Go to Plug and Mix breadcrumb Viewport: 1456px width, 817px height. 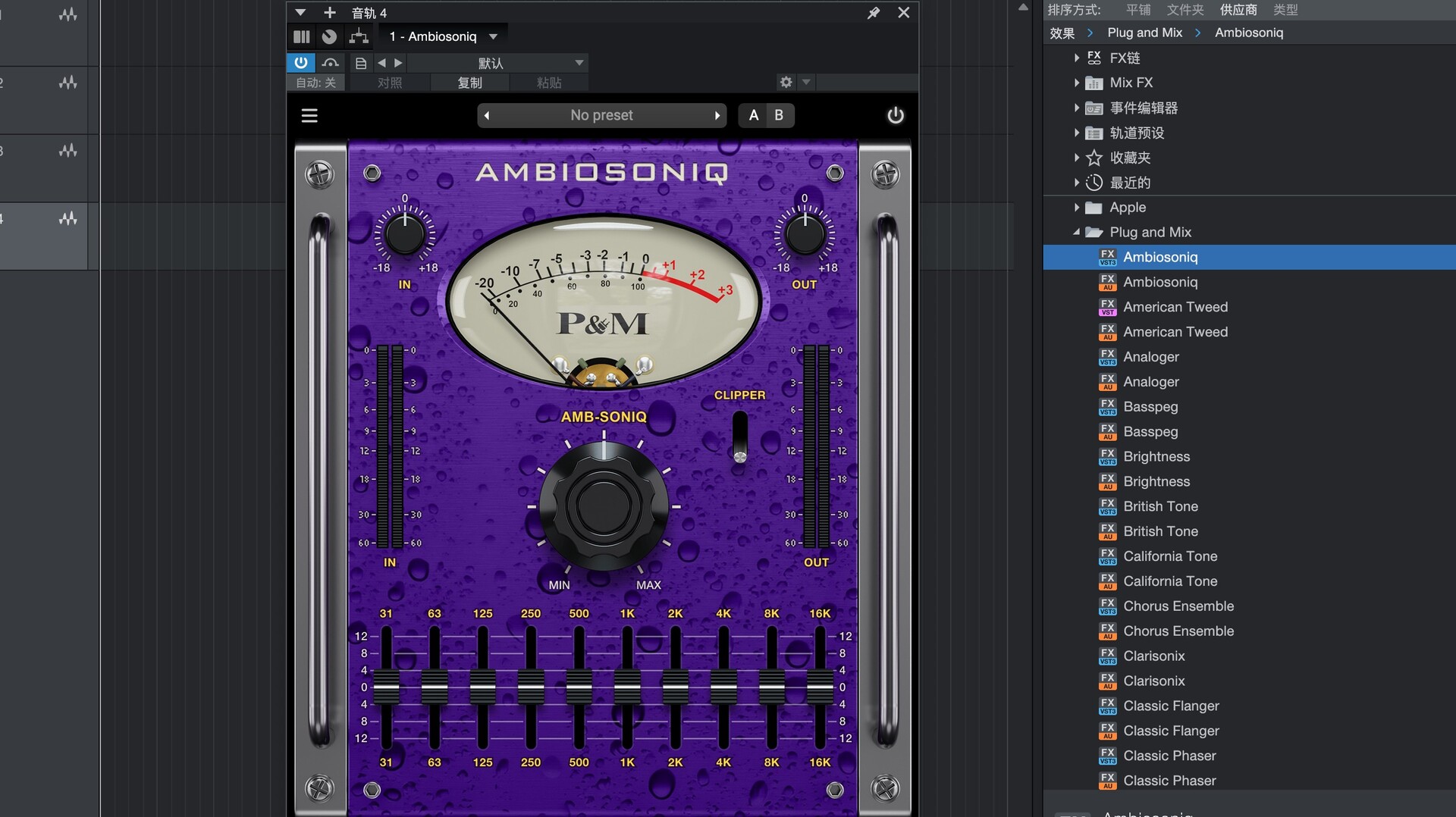point(1145,33)
